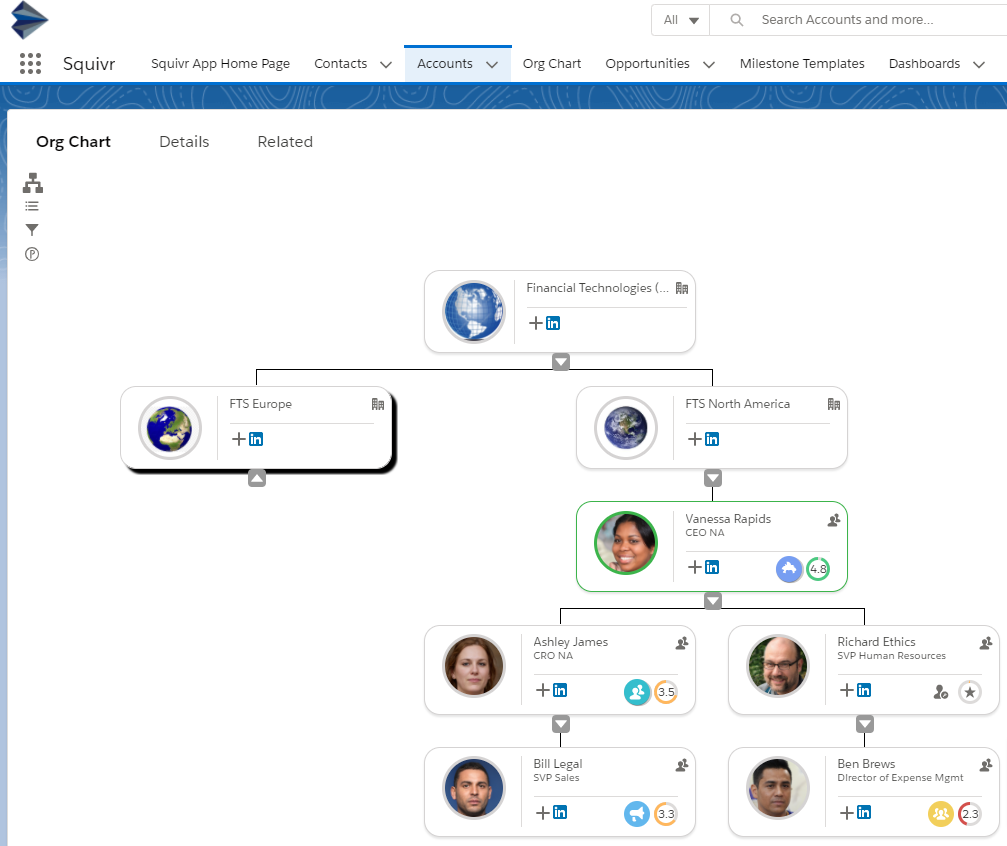Go to Milestone Templates
The height and width of the screenshot is (846, 1007).
(801, 63)
